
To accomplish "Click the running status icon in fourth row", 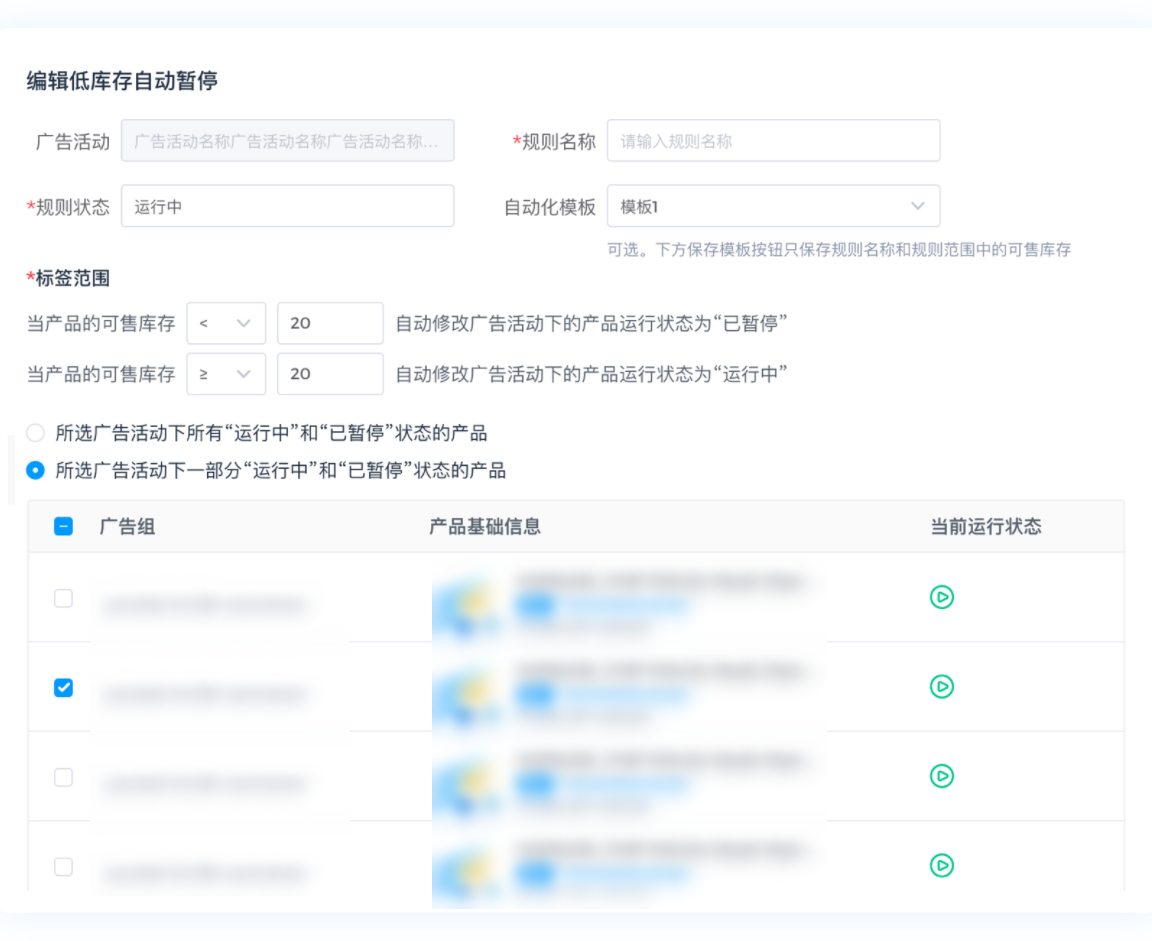I will point(941,865).
